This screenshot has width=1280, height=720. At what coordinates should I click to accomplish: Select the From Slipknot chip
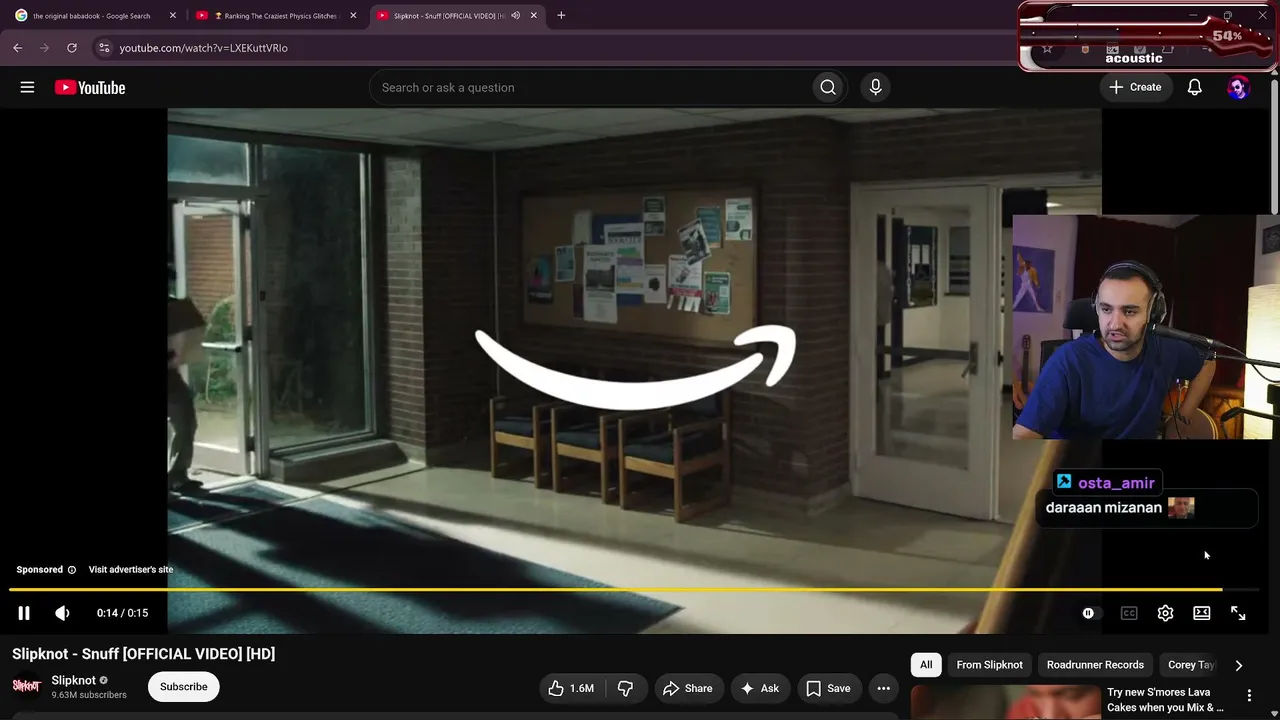pos(990,665)
